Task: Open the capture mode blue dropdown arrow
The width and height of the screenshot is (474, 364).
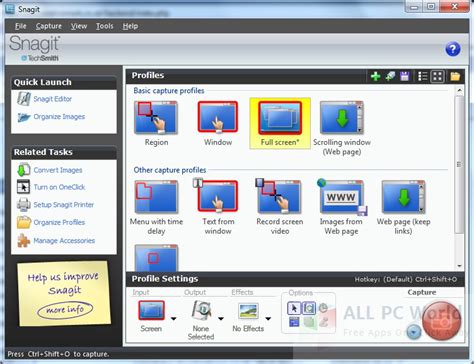Action: pos(414,332)
